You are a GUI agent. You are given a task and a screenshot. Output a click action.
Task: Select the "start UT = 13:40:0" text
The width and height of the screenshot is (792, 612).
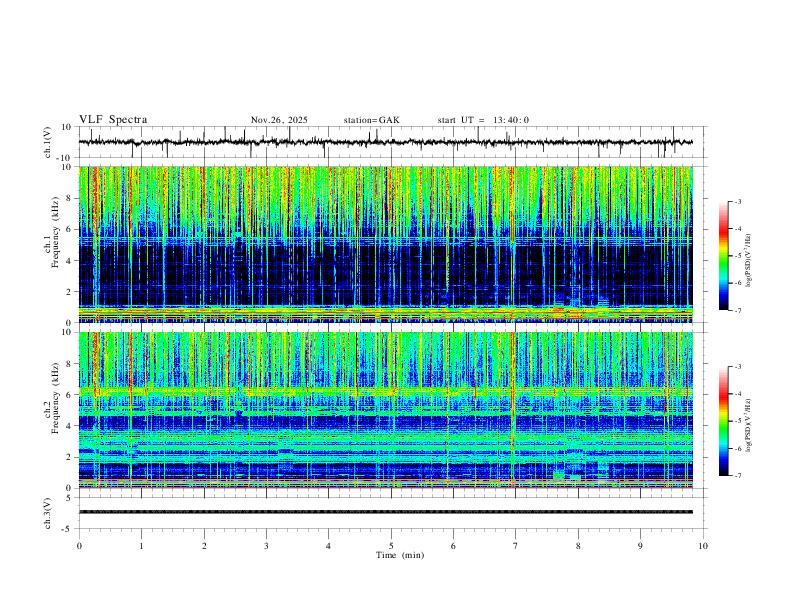pos(483,120)
